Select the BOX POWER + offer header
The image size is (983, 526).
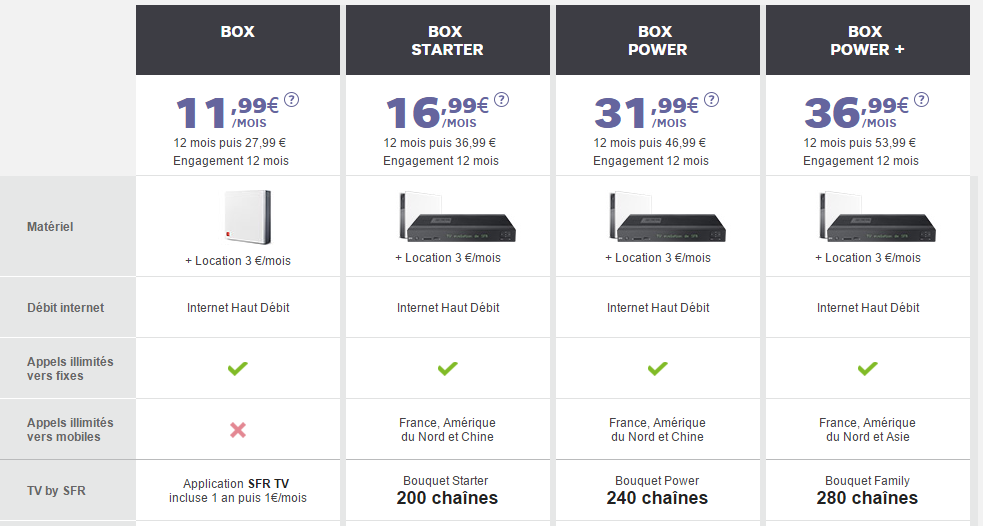click(868, 40)
